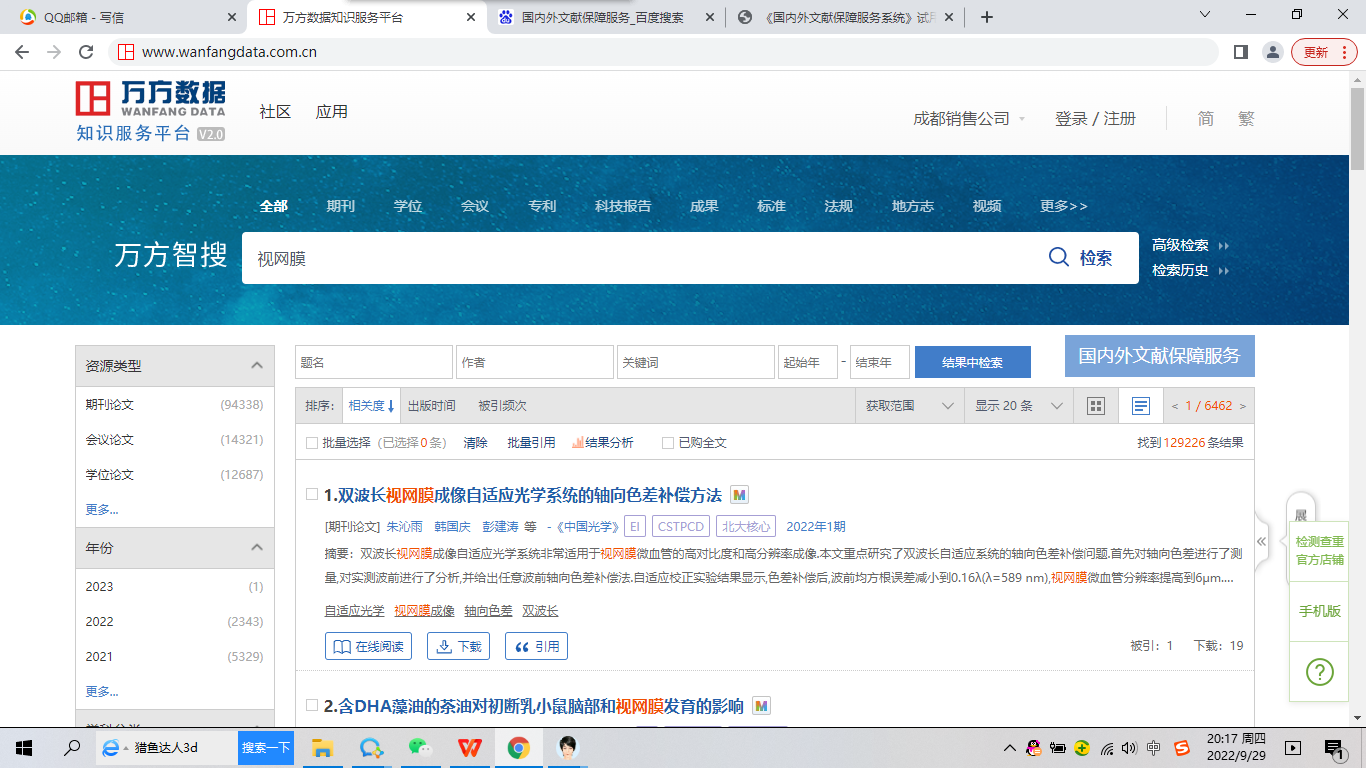This screenshot has width=1366, height=768.
Task: Check the 批量选择 checkbox
Action: pos(312,443)
